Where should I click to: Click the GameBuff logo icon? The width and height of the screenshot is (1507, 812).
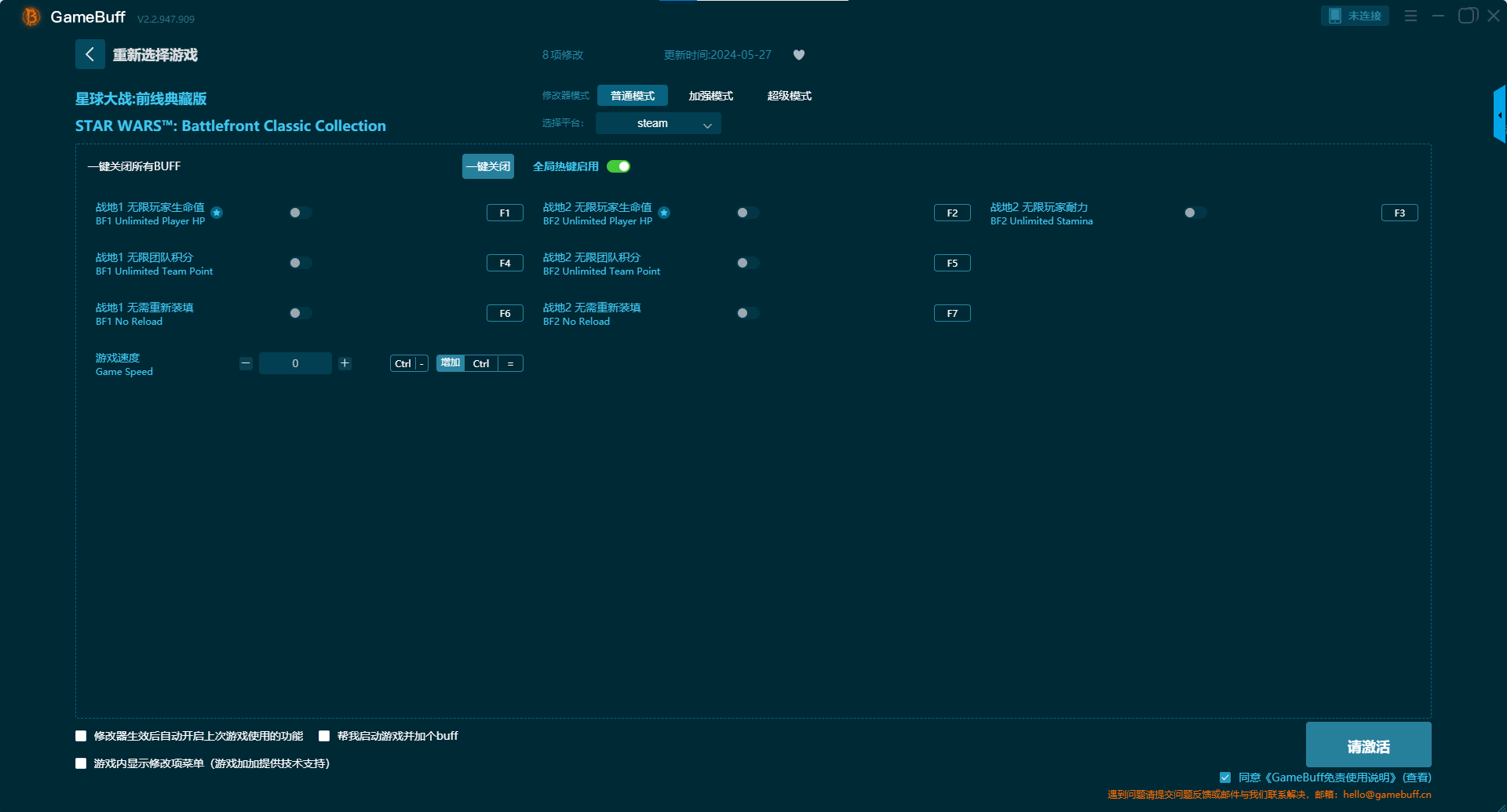[31, 16]
